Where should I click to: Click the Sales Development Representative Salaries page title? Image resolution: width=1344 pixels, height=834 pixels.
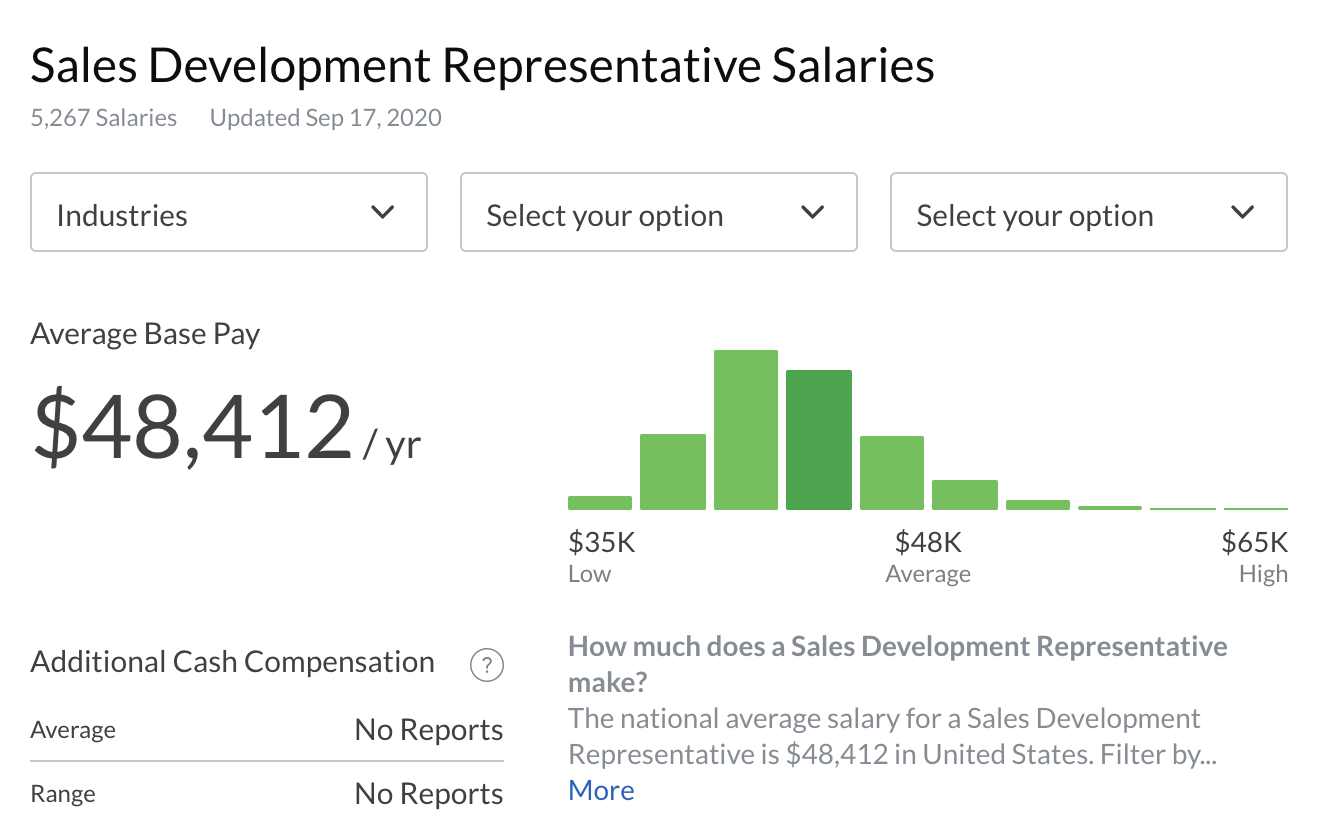coord(483,65)
